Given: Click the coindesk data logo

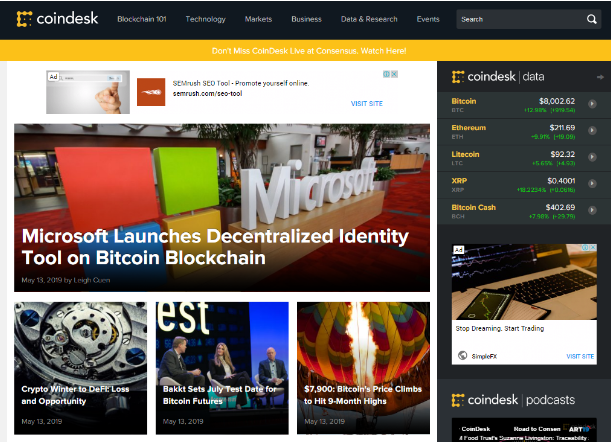Looking at the screenshot, I should (x=498, y=77).
